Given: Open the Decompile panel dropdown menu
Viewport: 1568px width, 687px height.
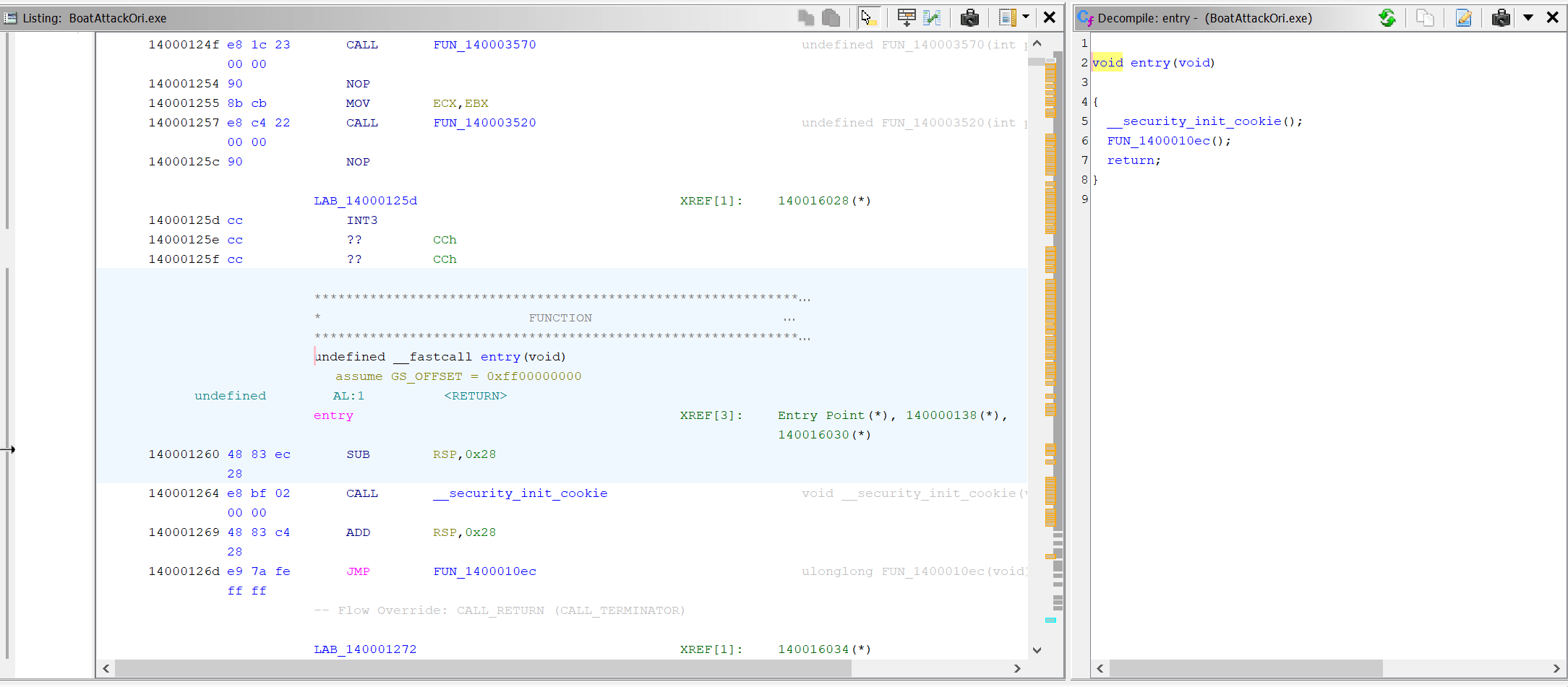Looking at the screenshot, I should [1528, 17].
